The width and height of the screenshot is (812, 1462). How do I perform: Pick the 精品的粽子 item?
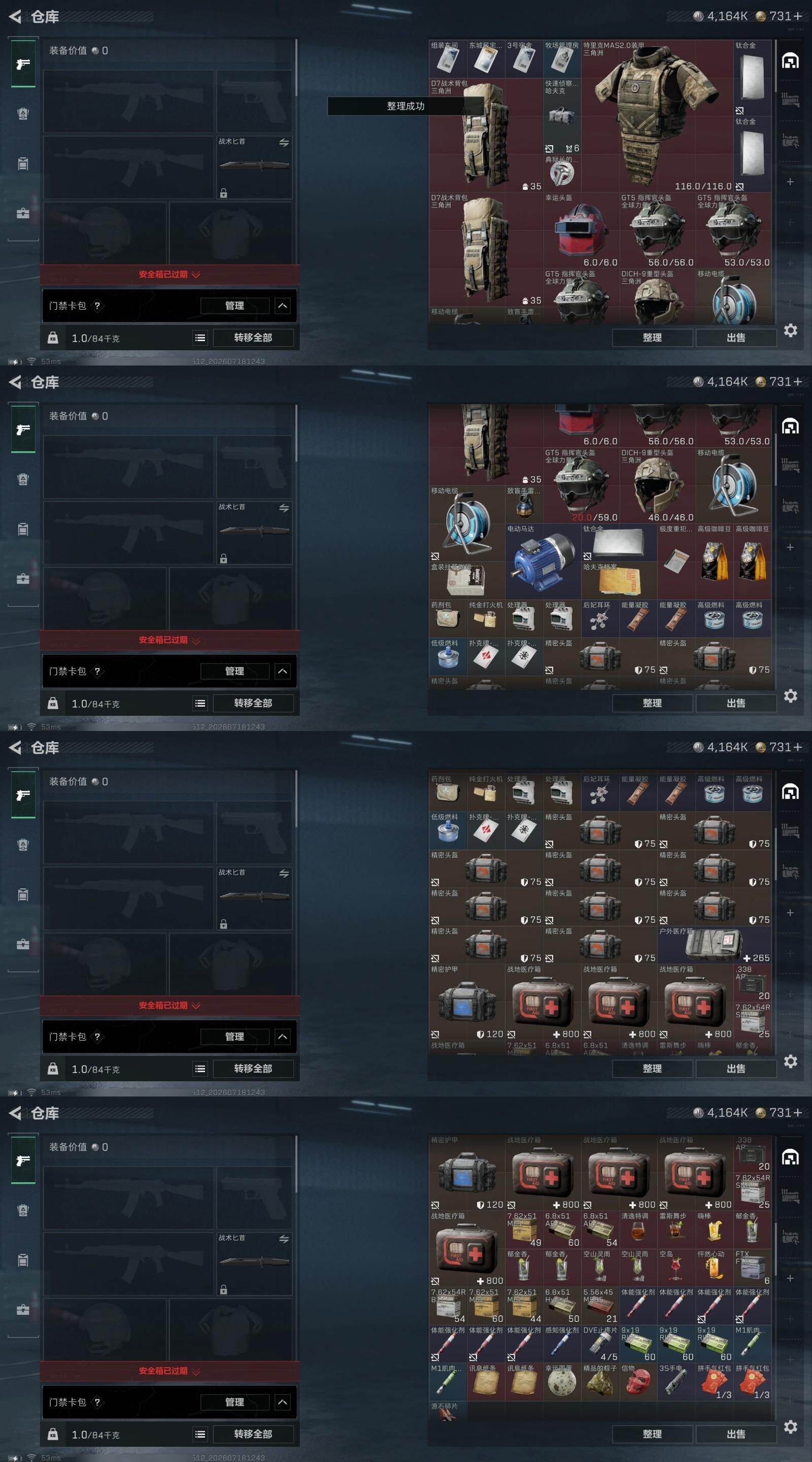click(x=600, y=1381)
